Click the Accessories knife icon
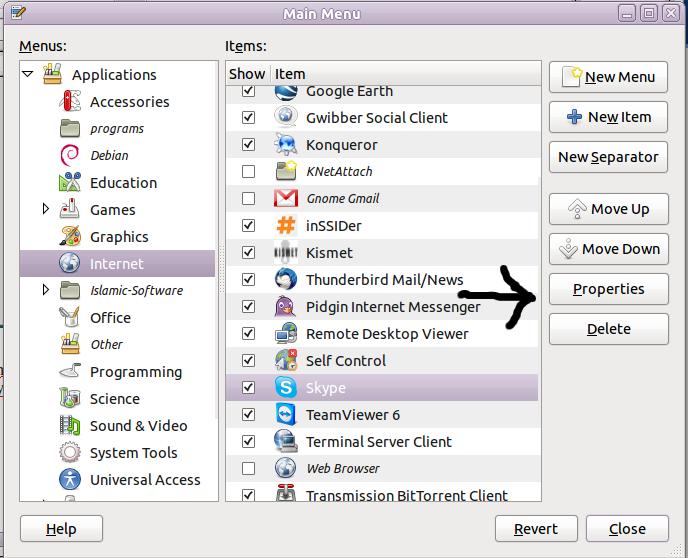Image resolution: width=688 pixels, height=558 pixels. click(x=70, y=101)
